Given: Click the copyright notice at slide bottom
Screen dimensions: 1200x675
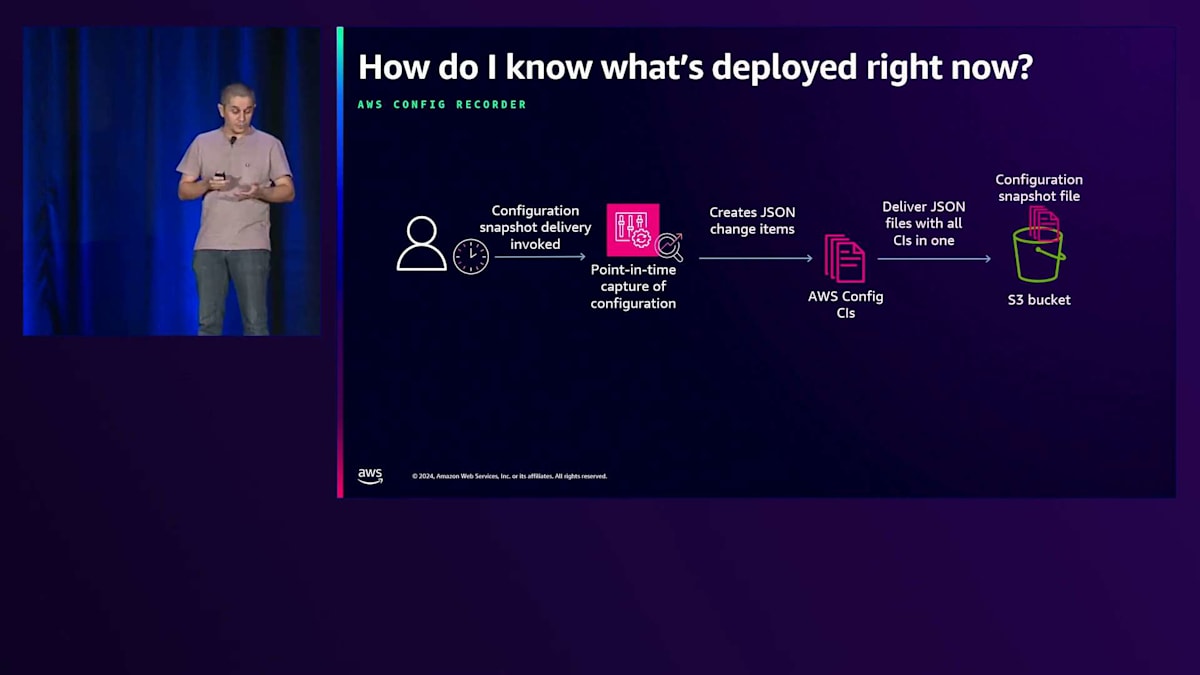Looking at the screenshot, I should [509, 476].
